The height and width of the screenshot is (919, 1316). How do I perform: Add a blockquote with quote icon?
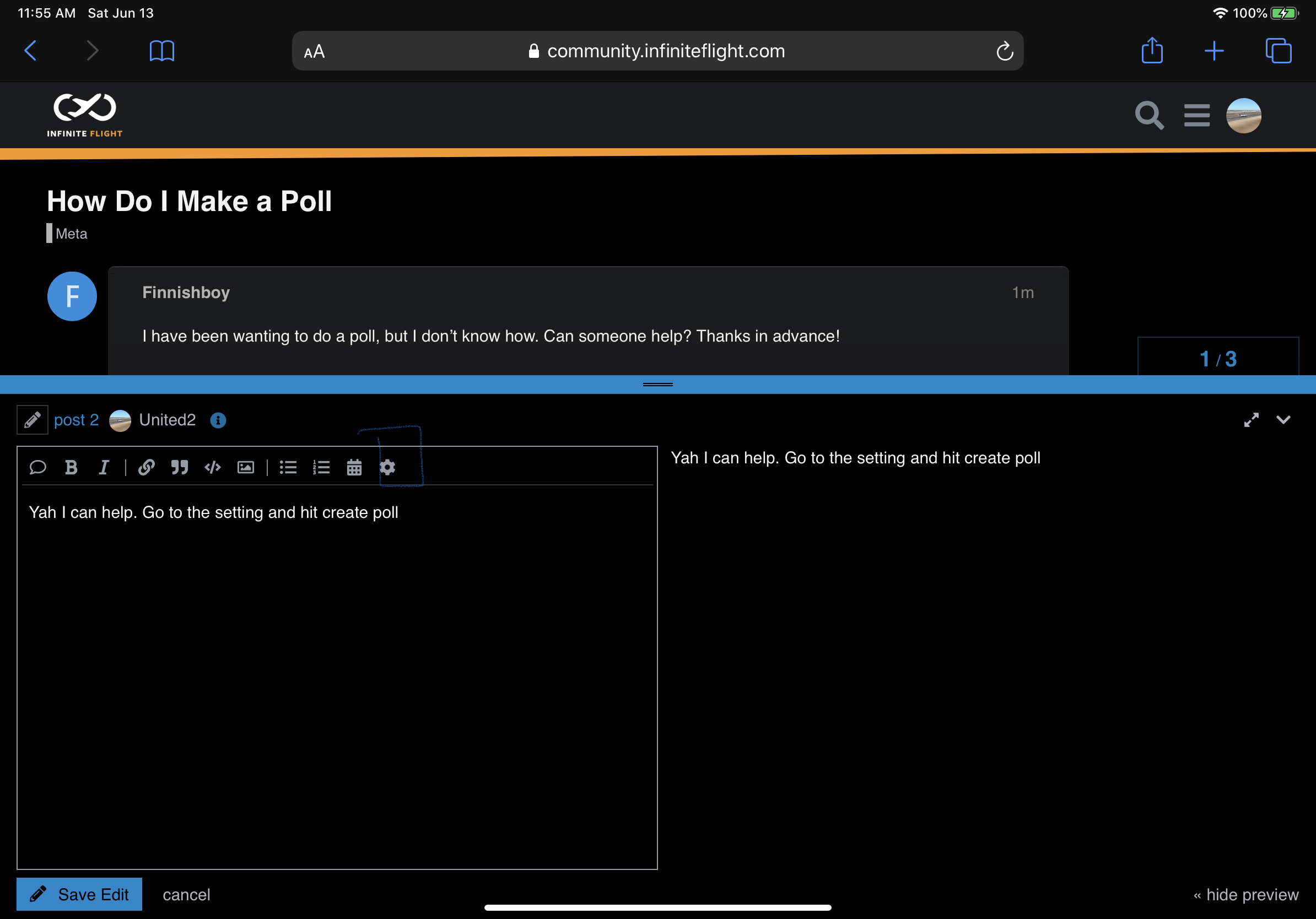click(x=180, y=468)
